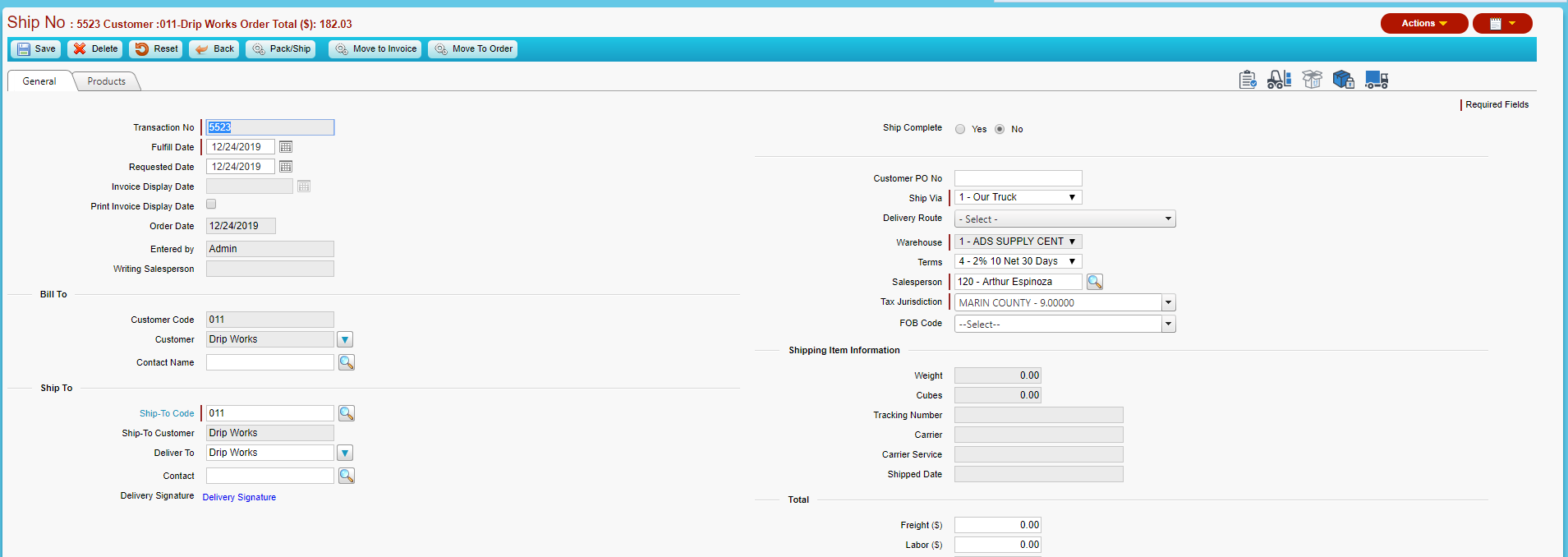Viewport: 1568px width, 557px height.
Task: Click the Ship To Contact input field
Action: click(x=270, y=476)
